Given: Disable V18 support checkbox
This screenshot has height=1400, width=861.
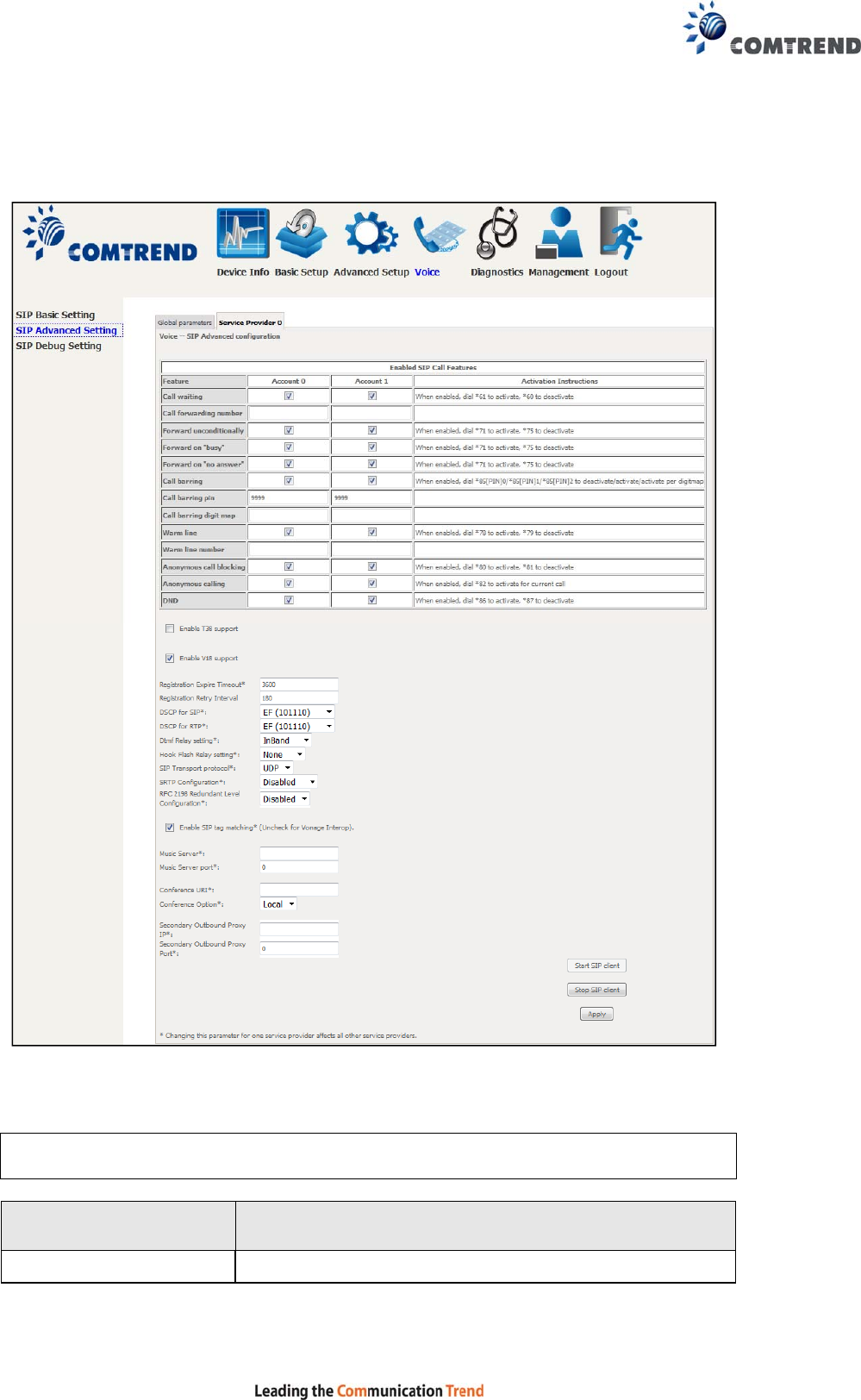Looking at the screenshot, I should pos(170,658).
